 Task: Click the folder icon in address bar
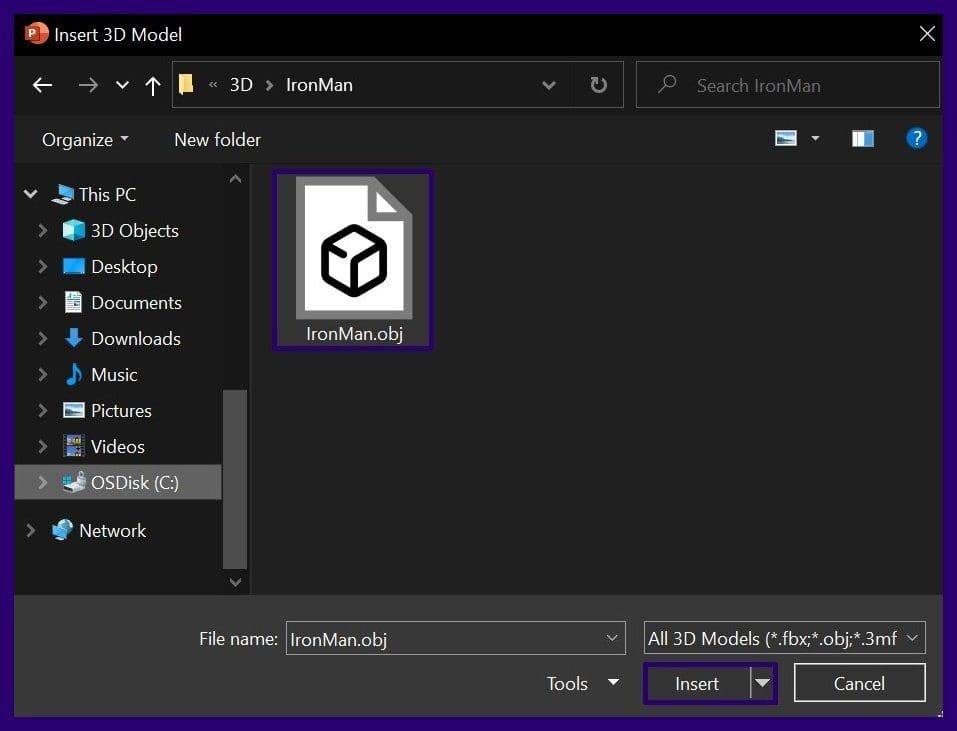[186, 84]
